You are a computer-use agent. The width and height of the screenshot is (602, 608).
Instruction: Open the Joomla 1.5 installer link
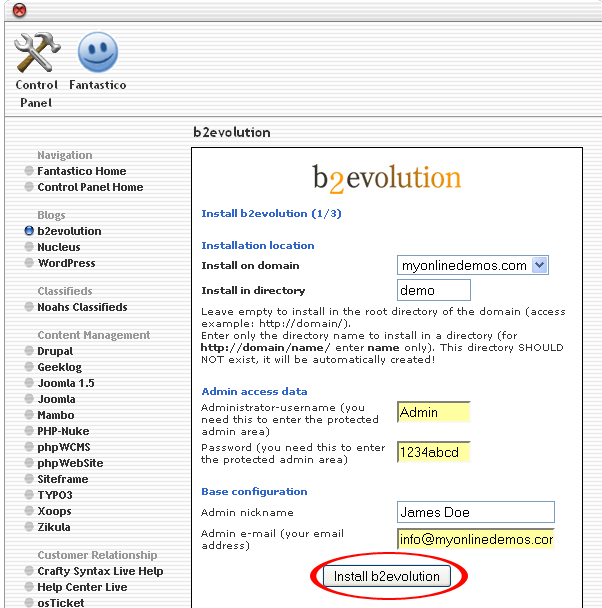(66, 383)
